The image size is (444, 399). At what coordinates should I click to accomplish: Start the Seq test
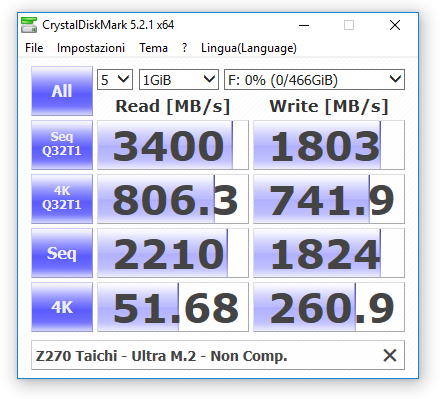[x=62, y=253]
